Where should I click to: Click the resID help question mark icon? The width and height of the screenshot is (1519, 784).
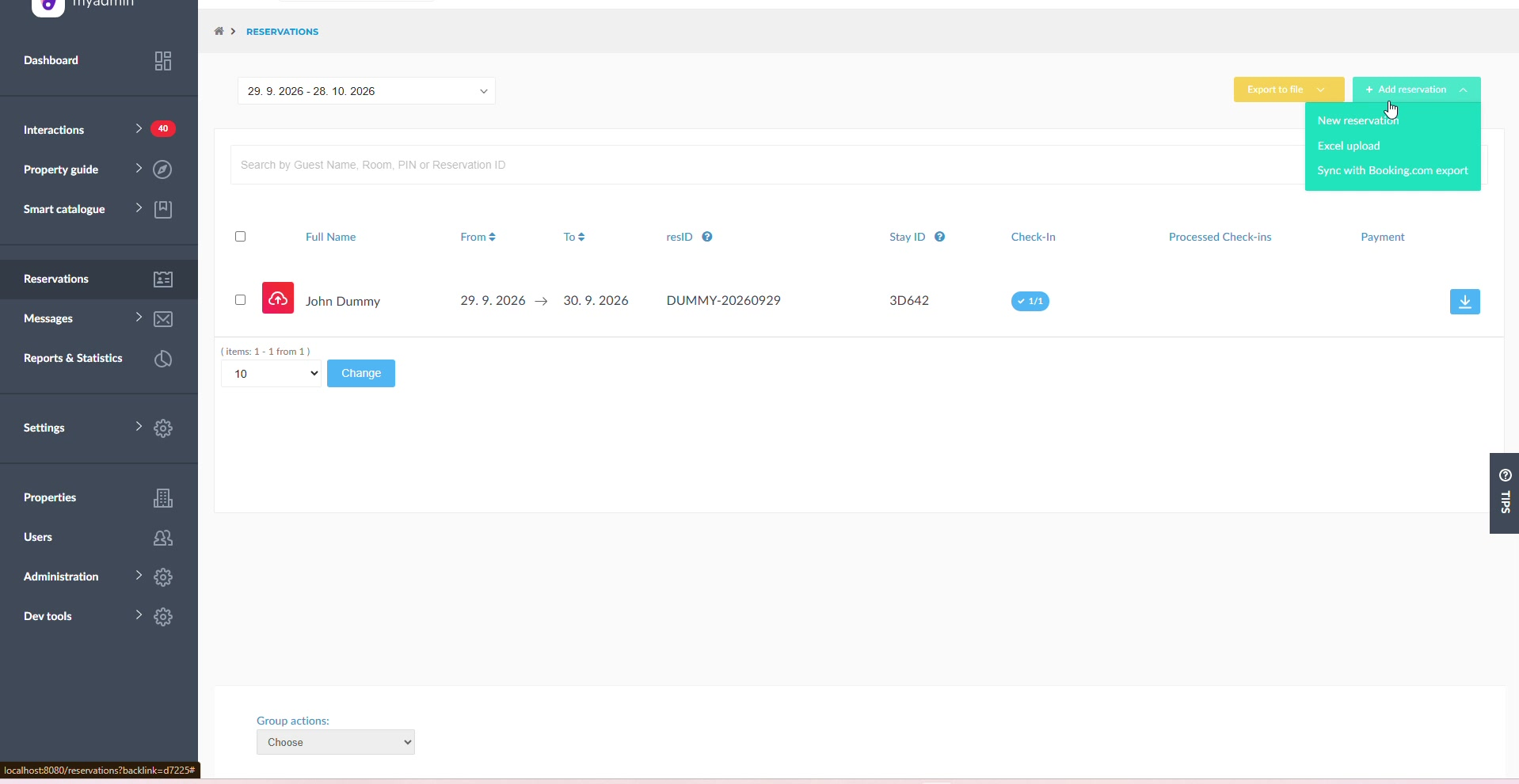click(707, 237)
